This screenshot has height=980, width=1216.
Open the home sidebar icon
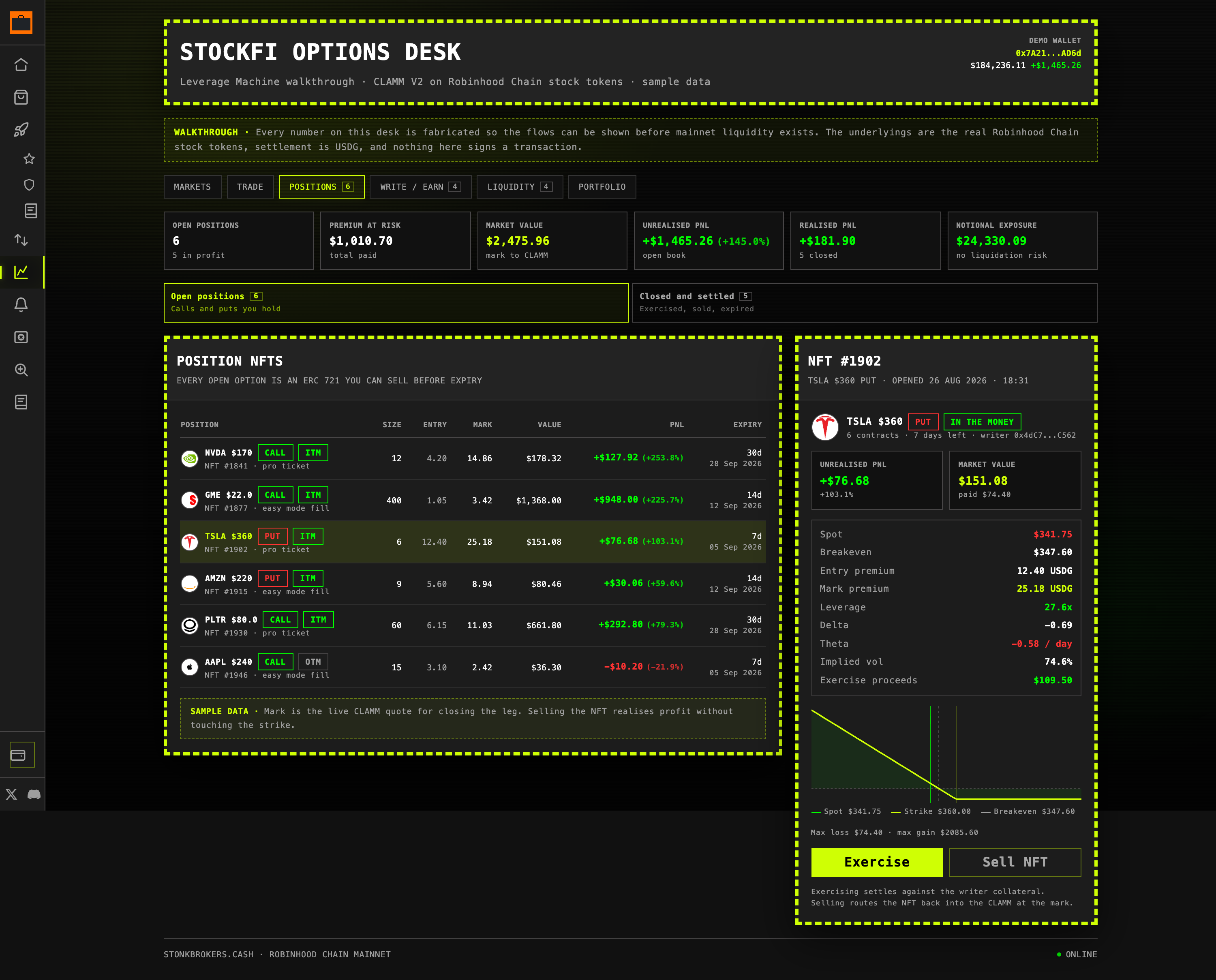[x=21, y=64]
